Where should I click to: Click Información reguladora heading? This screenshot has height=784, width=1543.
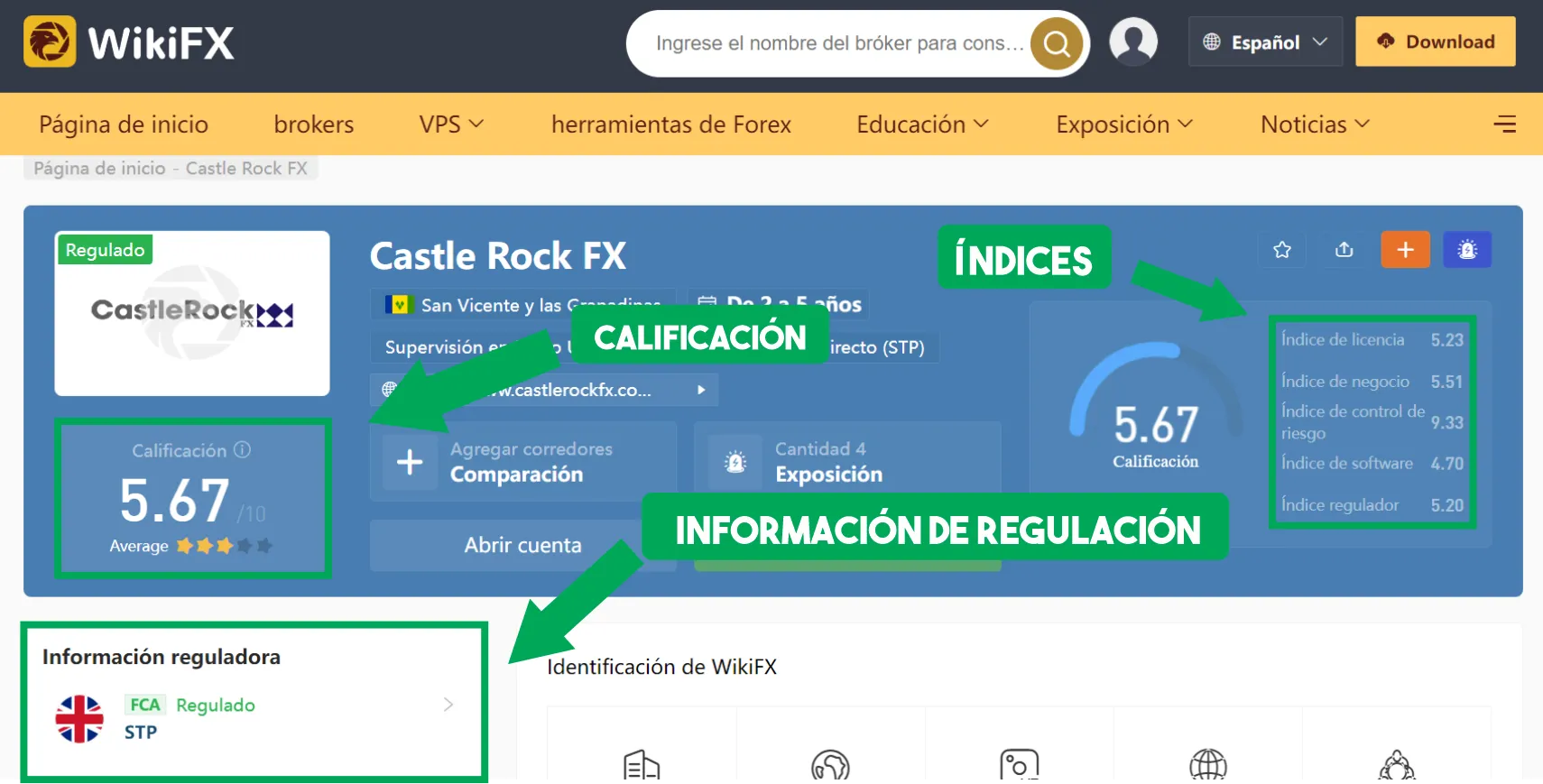(x=162, y=657)
